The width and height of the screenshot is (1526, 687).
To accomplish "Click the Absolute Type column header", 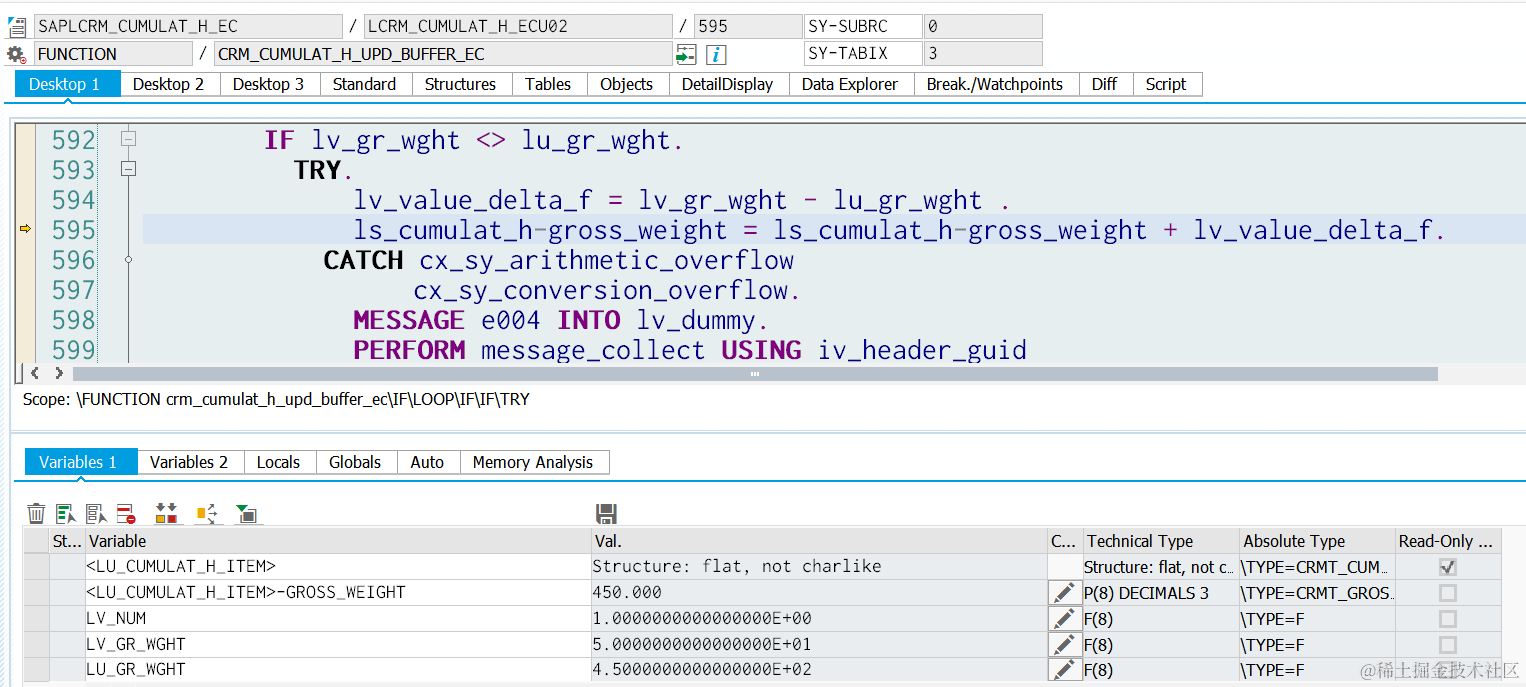I will 1317,541.
